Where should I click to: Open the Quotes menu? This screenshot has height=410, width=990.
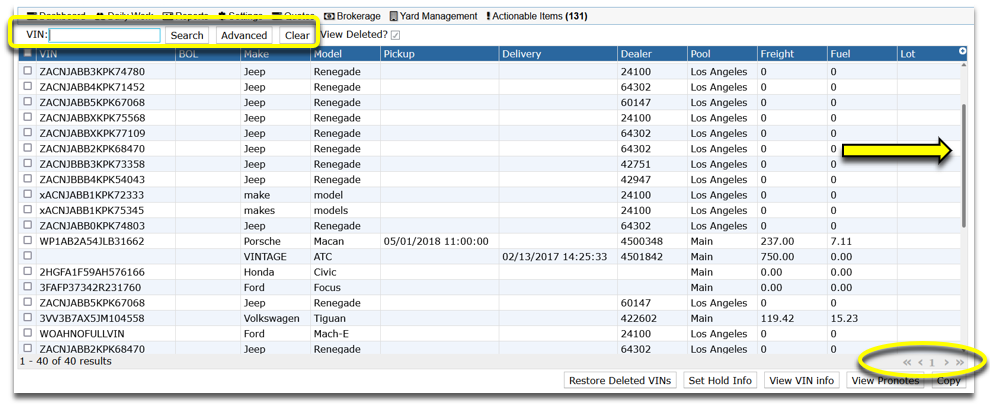(294, 16)
